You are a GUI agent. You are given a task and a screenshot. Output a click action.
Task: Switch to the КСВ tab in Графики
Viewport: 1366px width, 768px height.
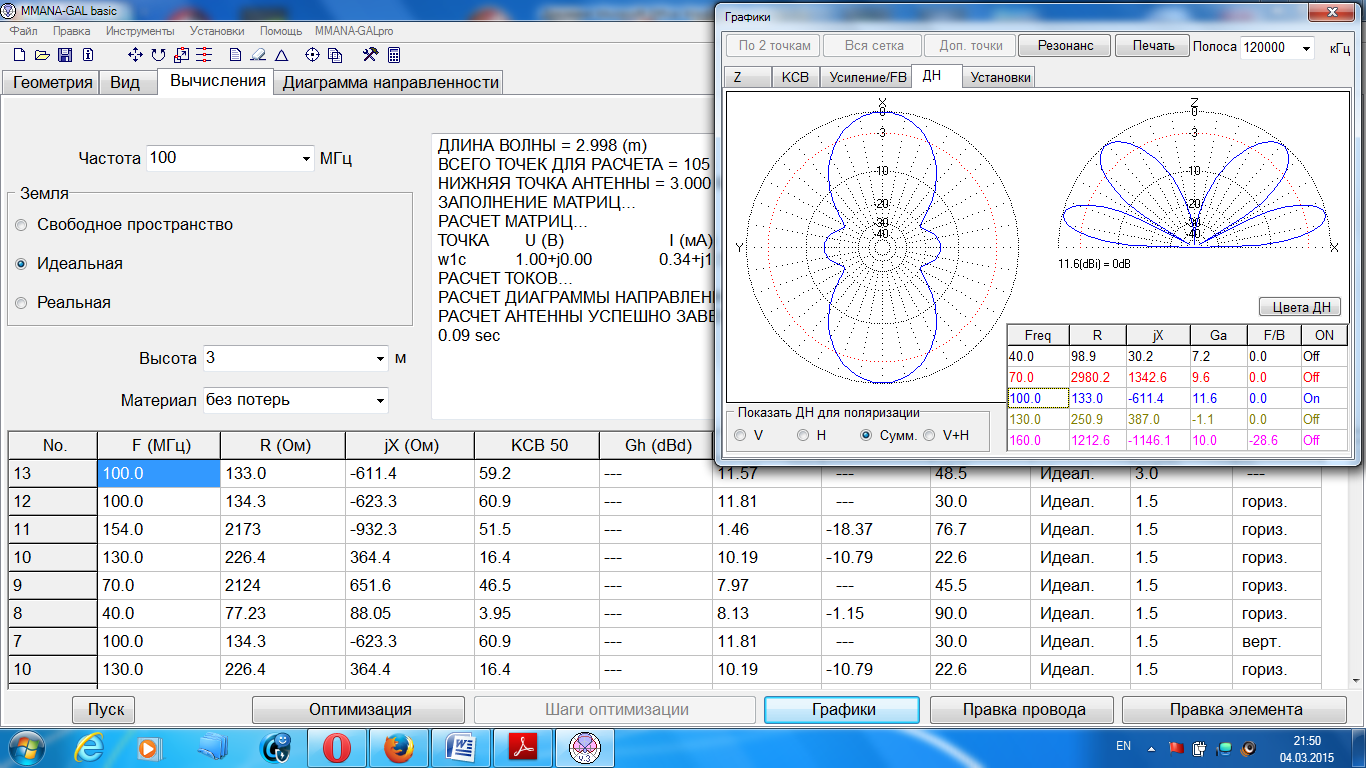pyautogui.click(x=795, y=77)
